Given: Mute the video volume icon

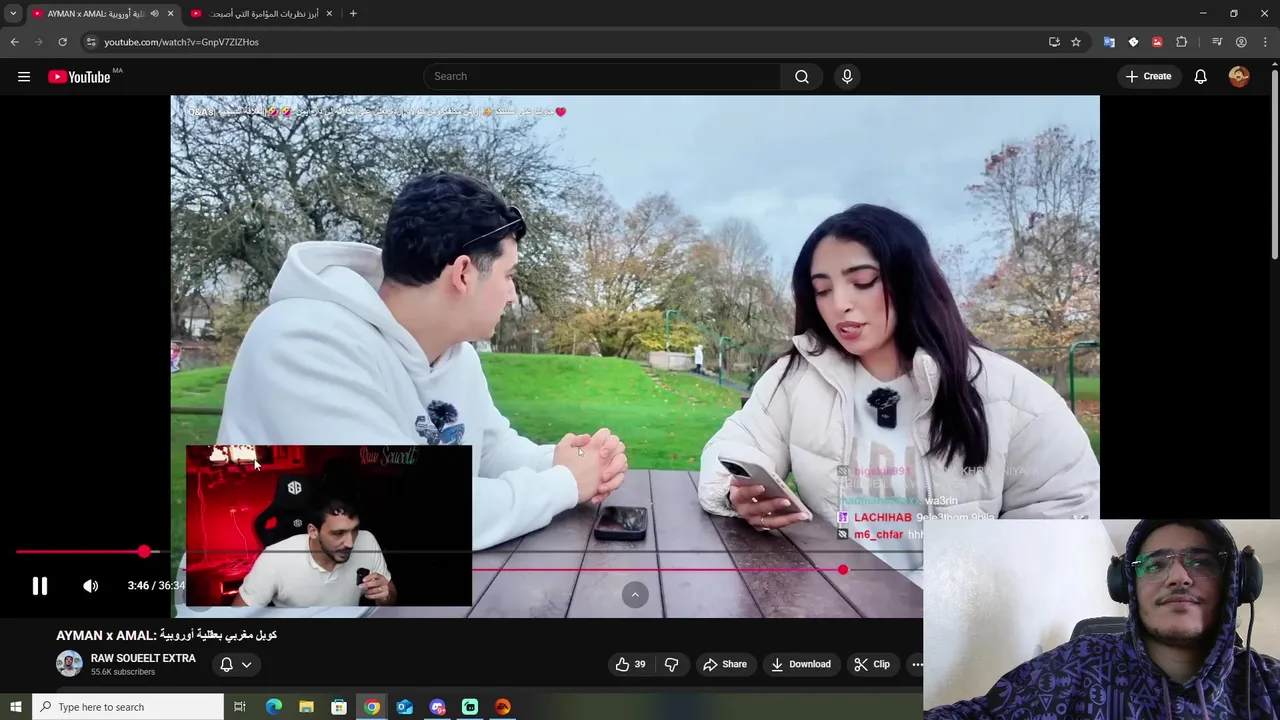Looking at the screenshot, I should 91,586.
